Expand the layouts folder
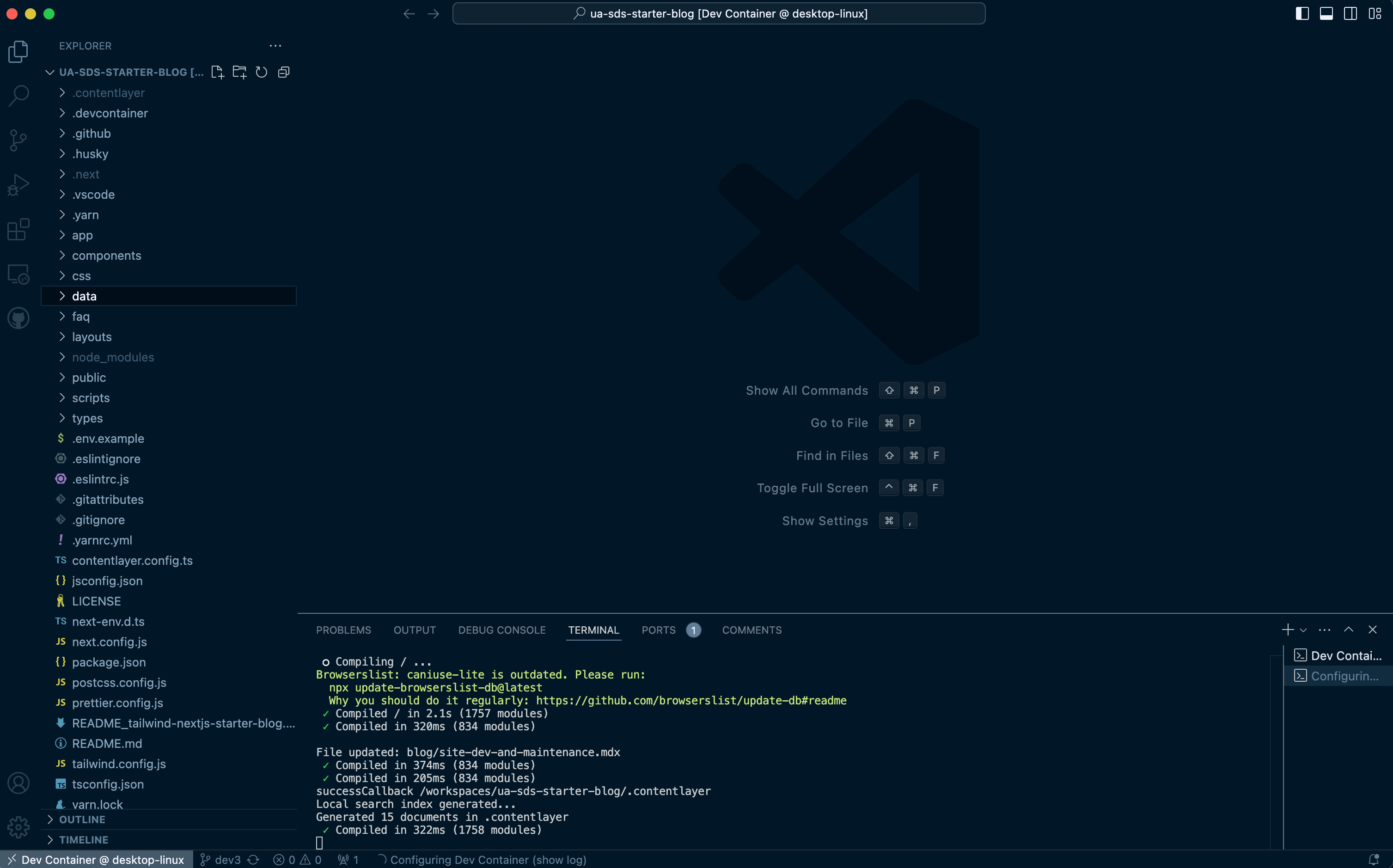This screenshot has height=868, width=1393. tap(169, 337)
